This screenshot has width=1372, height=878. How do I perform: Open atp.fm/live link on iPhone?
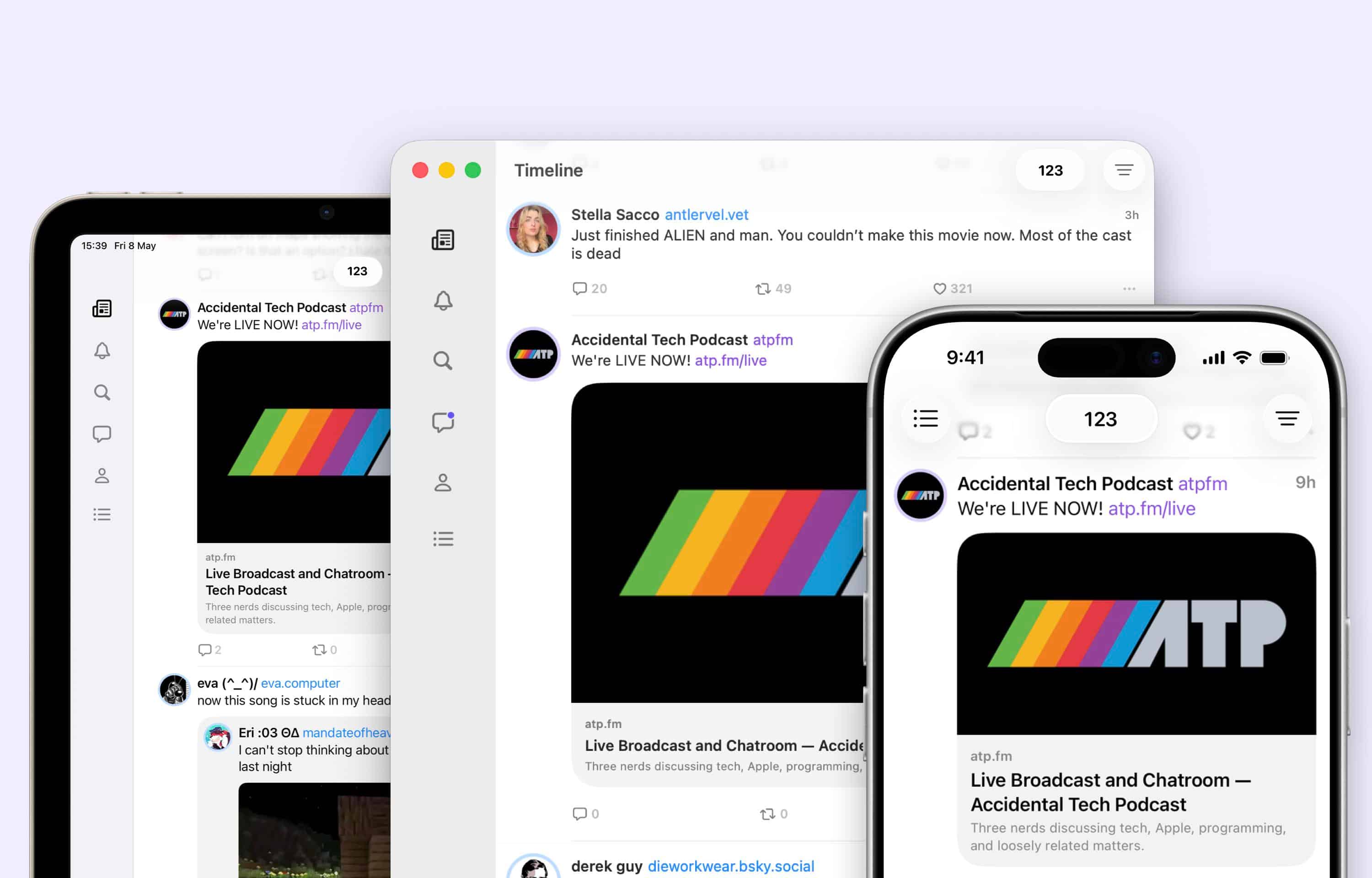pos(1152,508)
